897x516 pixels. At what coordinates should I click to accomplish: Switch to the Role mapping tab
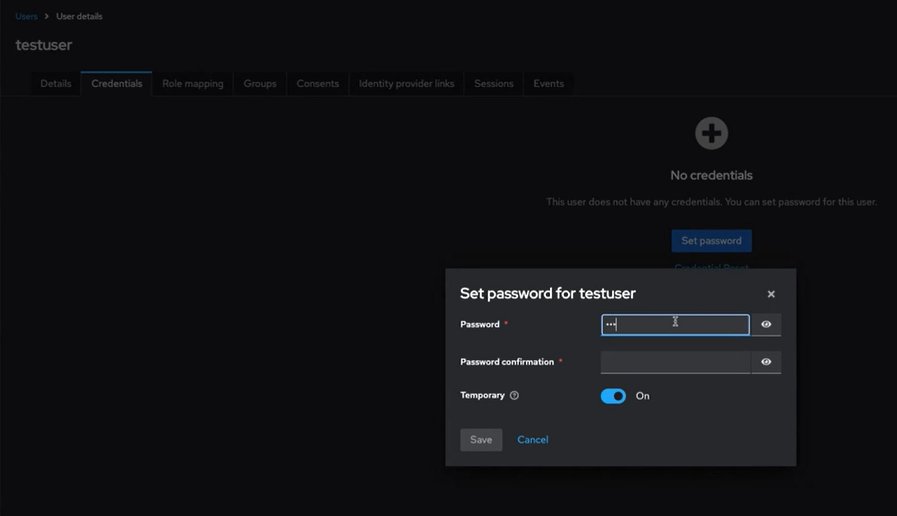(193, 84)
